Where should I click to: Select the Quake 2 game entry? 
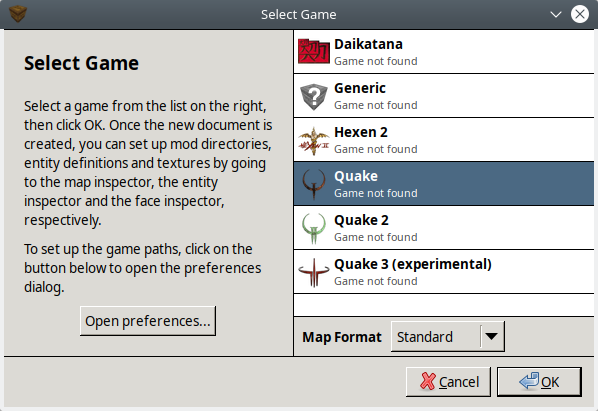point(444,228)
